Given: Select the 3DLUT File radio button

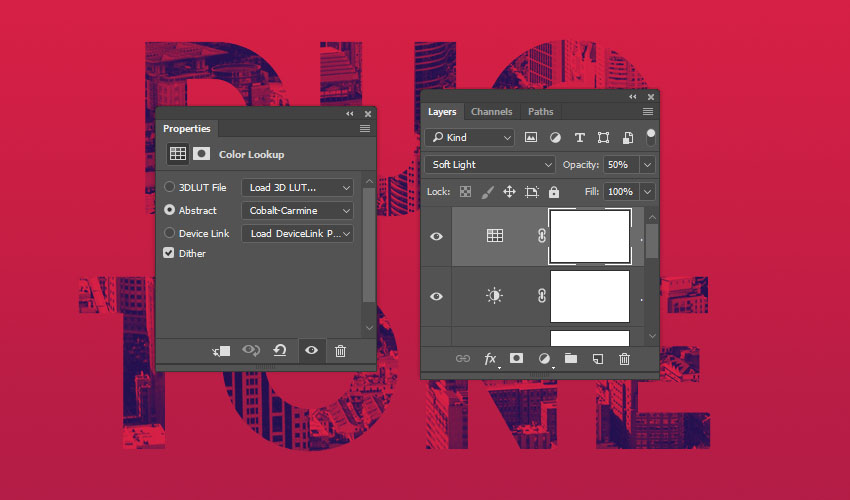Looking at the screenshot, I should [x=169, y=187].
